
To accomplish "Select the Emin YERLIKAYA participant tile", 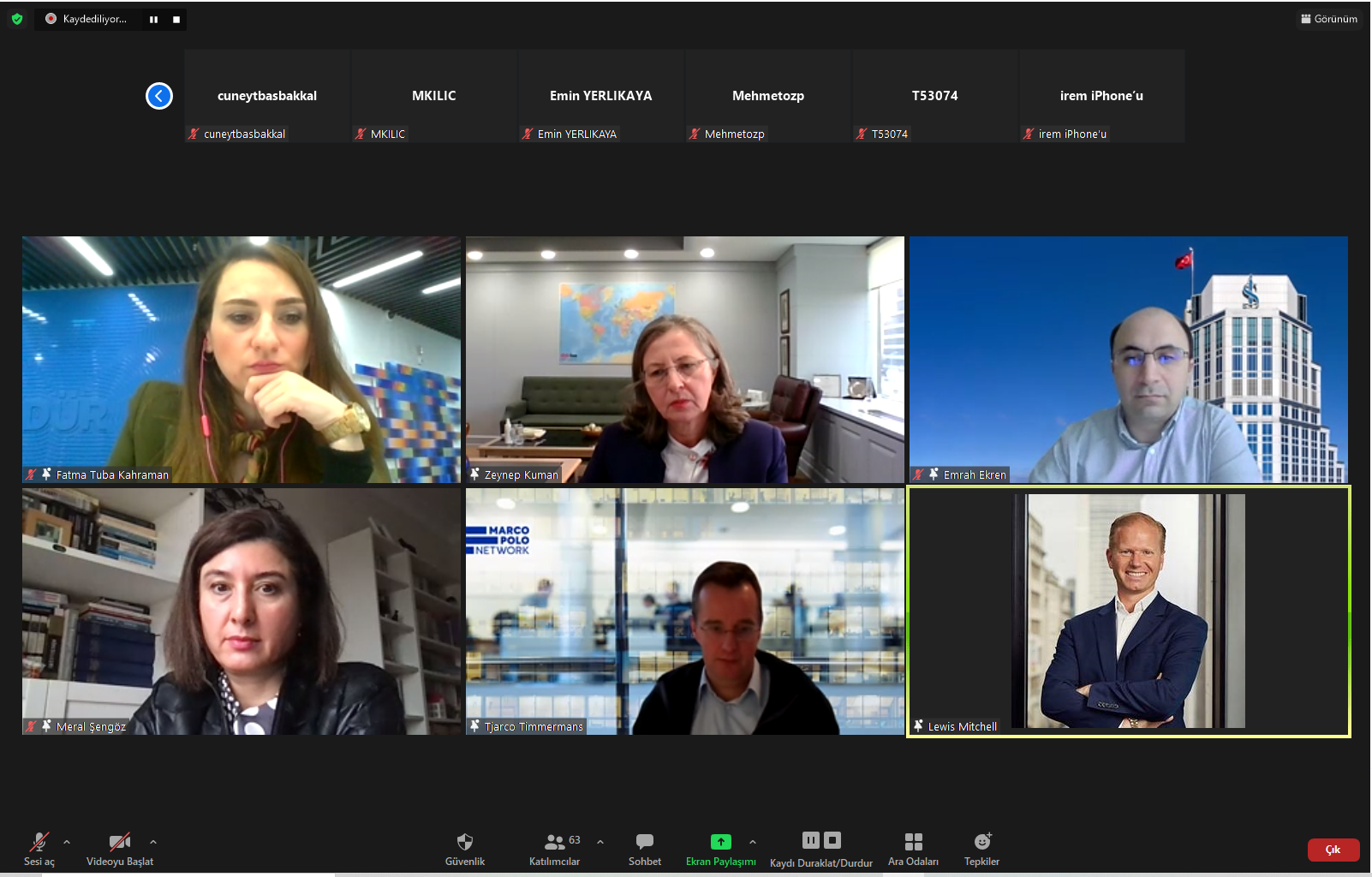I will click(x=601, y=96).
